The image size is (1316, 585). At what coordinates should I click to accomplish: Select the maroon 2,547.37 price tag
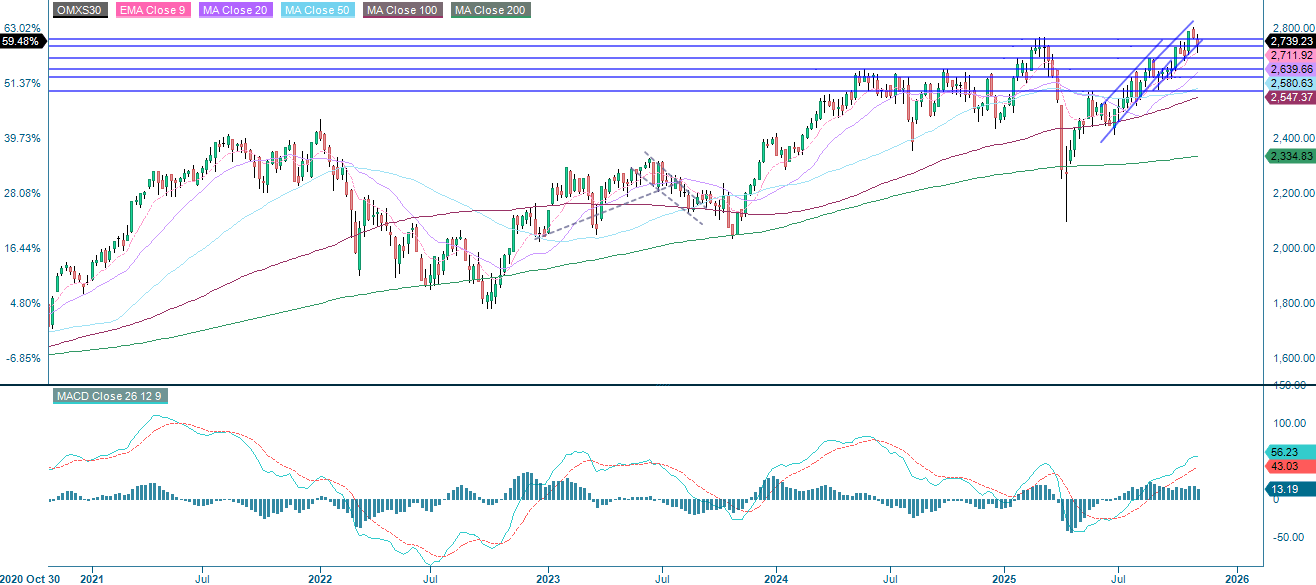tap(1290, 98)
